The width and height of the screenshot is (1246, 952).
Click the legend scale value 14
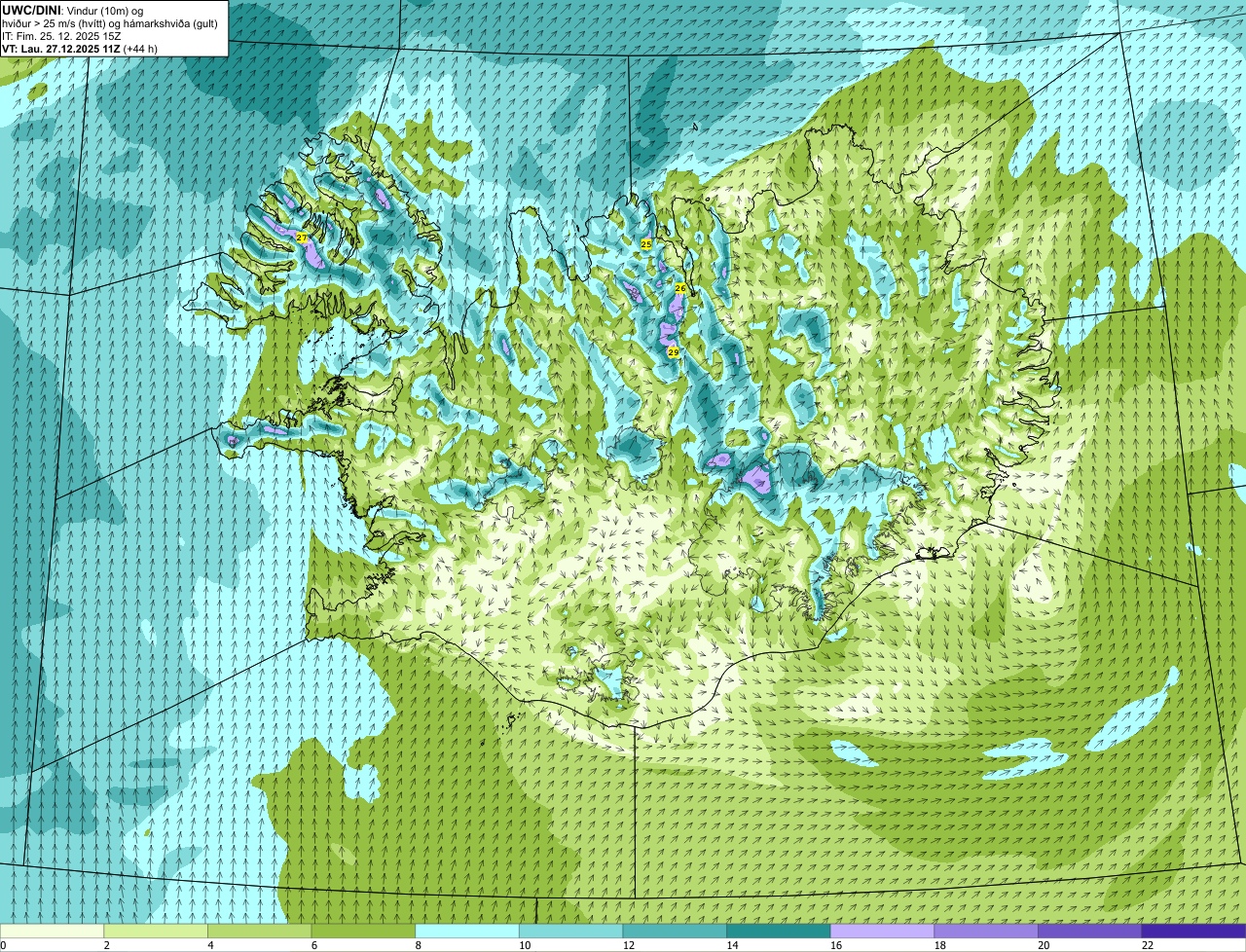click(x=732, y=945)
